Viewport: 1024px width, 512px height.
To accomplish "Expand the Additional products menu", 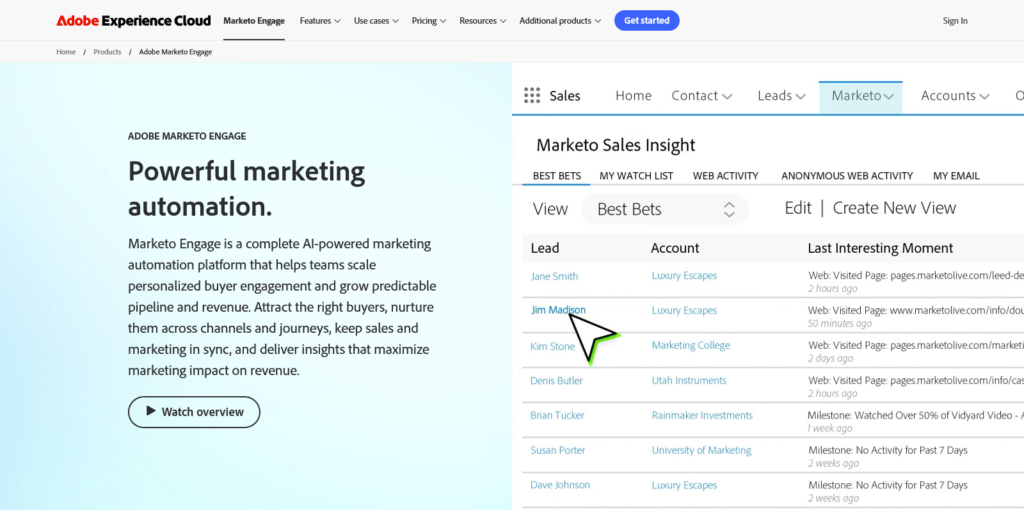I will (x=560, y=21).
